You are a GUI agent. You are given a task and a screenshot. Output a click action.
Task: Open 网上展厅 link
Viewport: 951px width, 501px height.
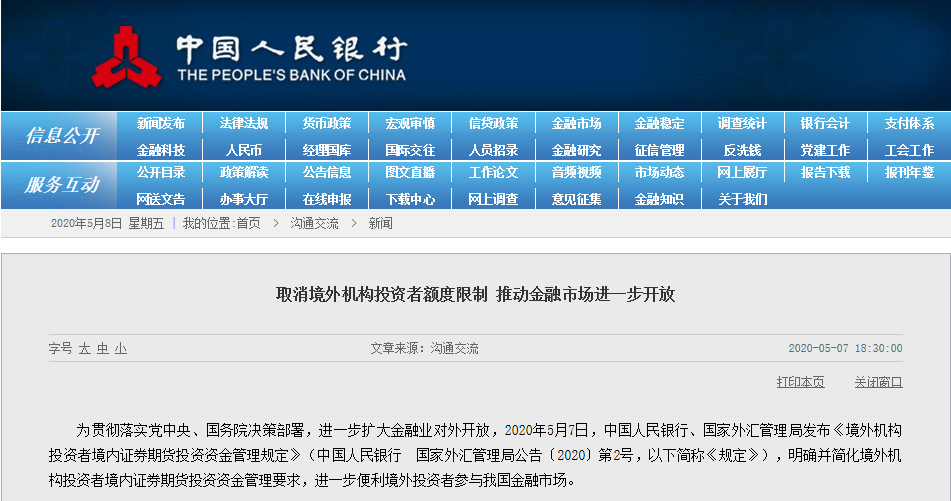coord(742,172)
